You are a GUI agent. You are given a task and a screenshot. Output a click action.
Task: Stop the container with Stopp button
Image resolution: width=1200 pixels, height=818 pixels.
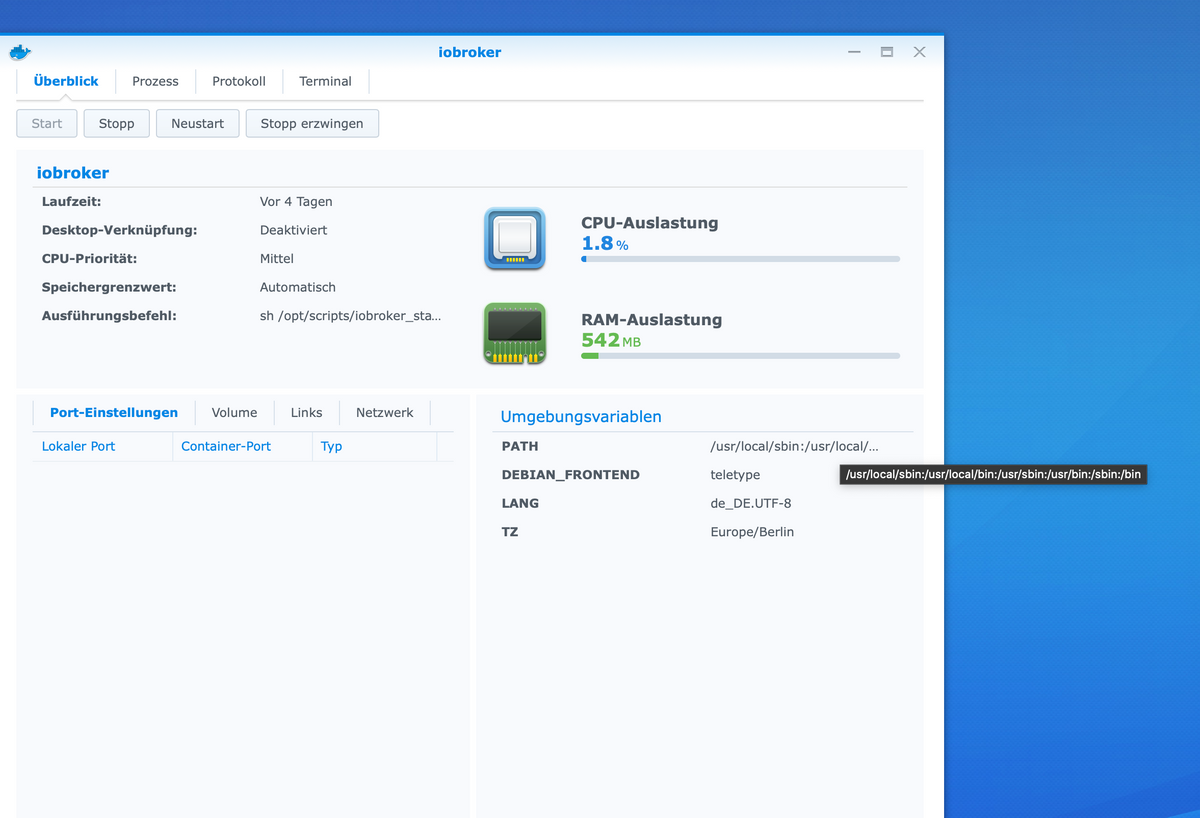[117, 124]
